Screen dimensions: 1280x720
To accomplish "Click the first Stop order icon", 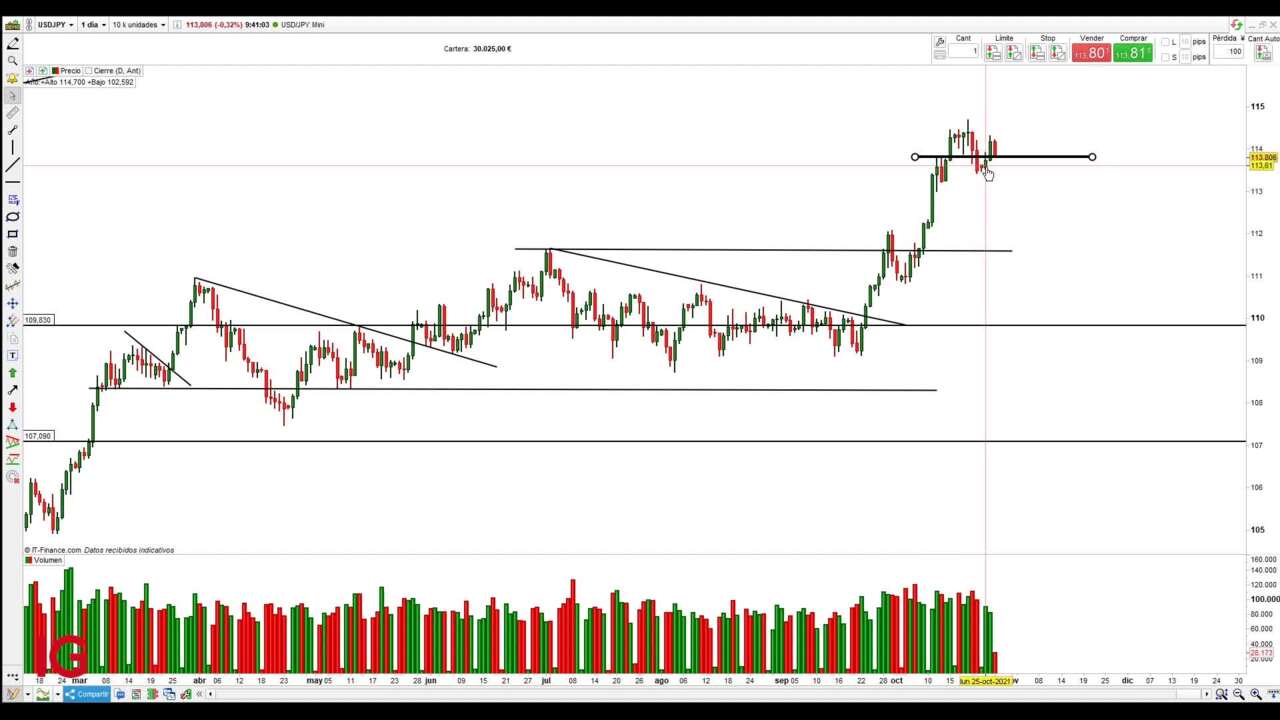I will click(1037, 52).
